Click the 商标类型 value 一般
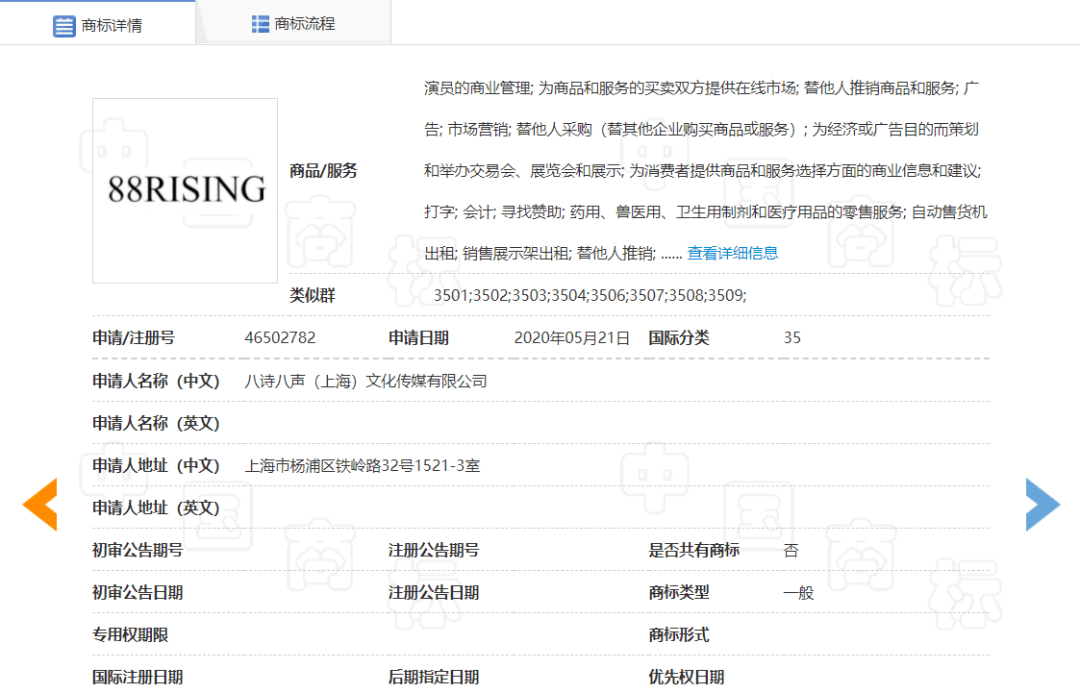This screenshot has height=693, width=1080. [x=798, y=592]
